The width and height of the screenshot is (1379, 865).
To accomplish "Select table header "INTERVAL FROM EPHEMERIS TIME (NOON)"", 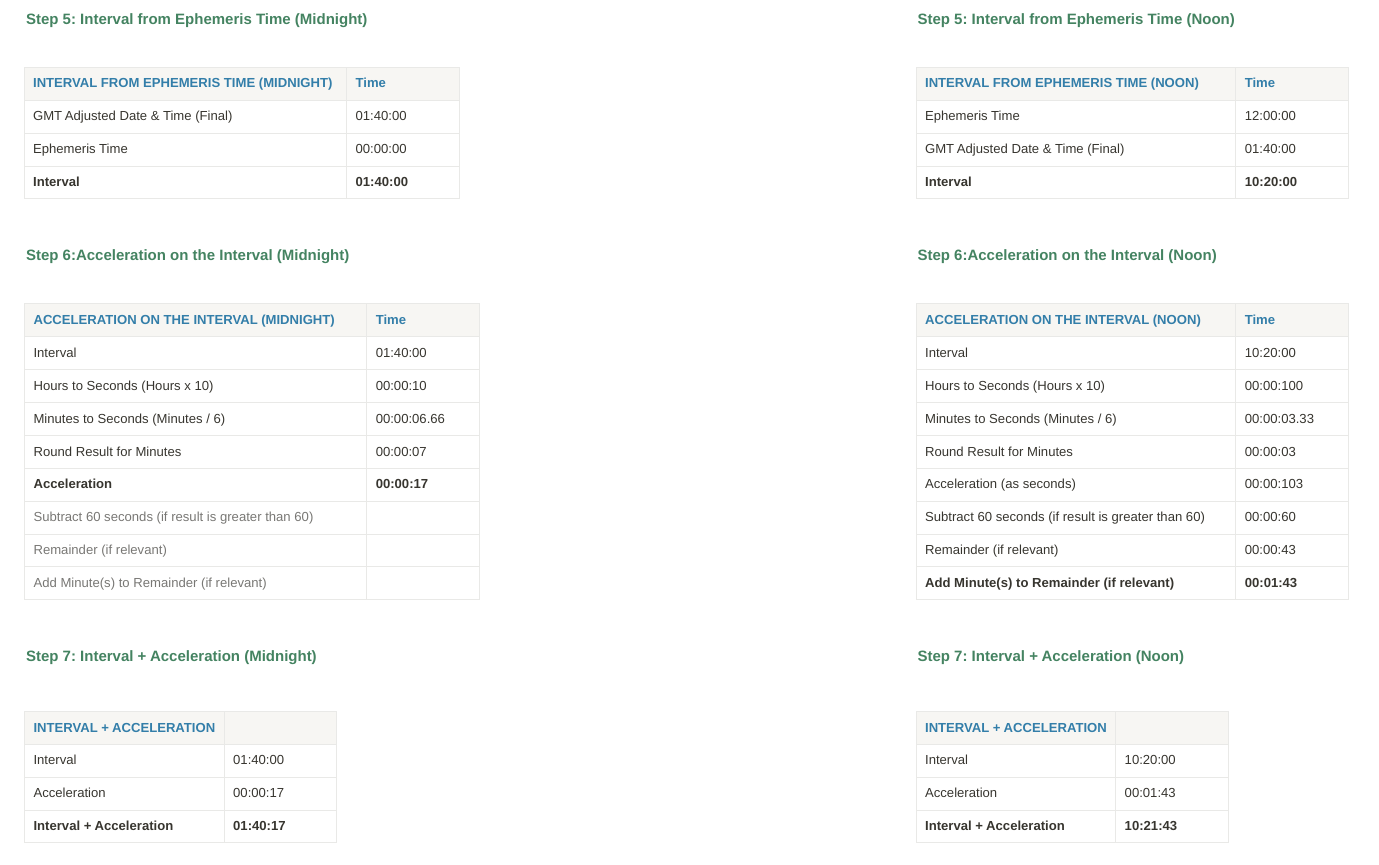I will pos(1062,83).
